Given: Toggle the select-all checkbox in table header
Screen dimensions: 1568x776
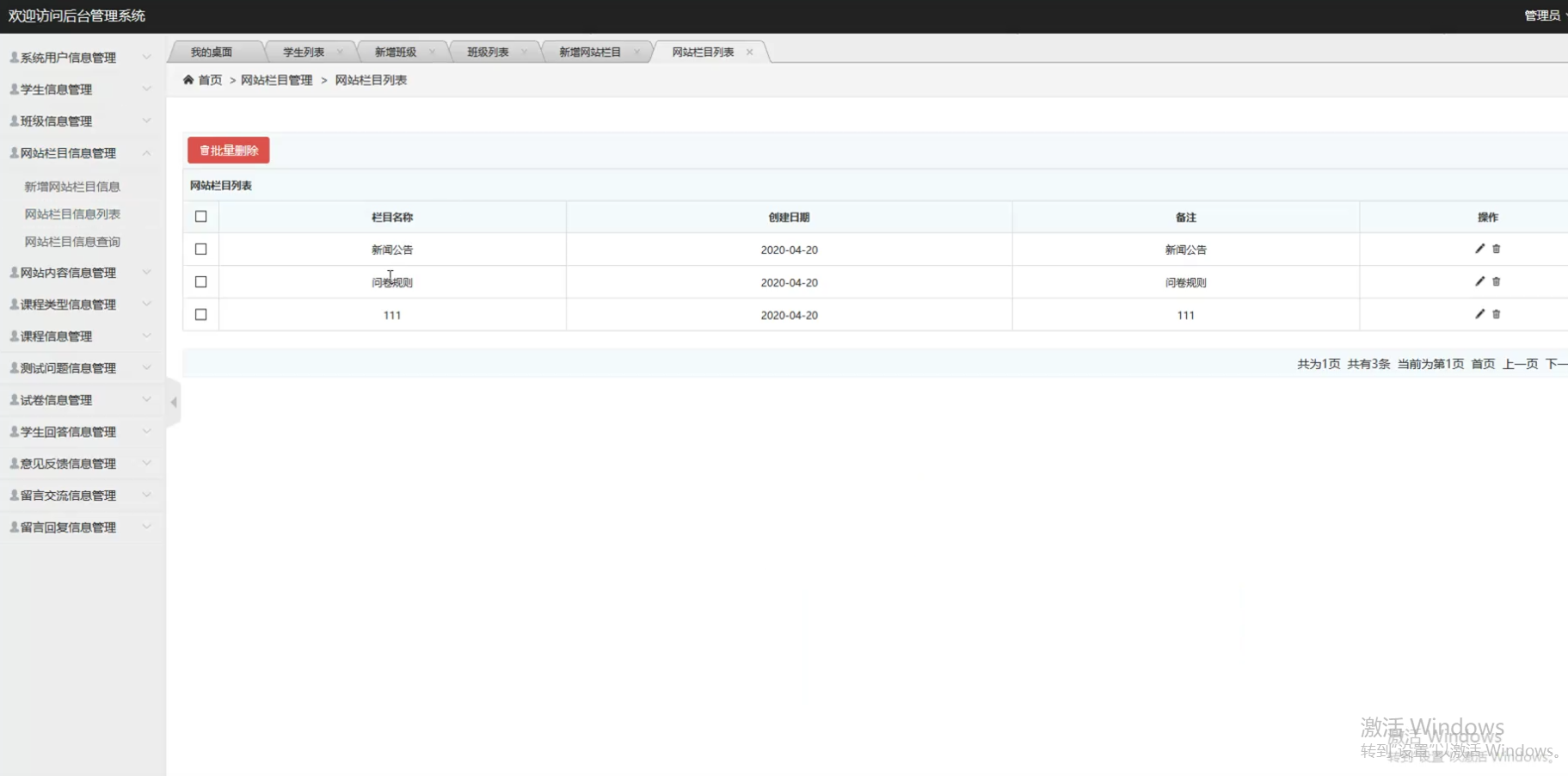Looking at the screenshot, I should click(x=200, y=216).
